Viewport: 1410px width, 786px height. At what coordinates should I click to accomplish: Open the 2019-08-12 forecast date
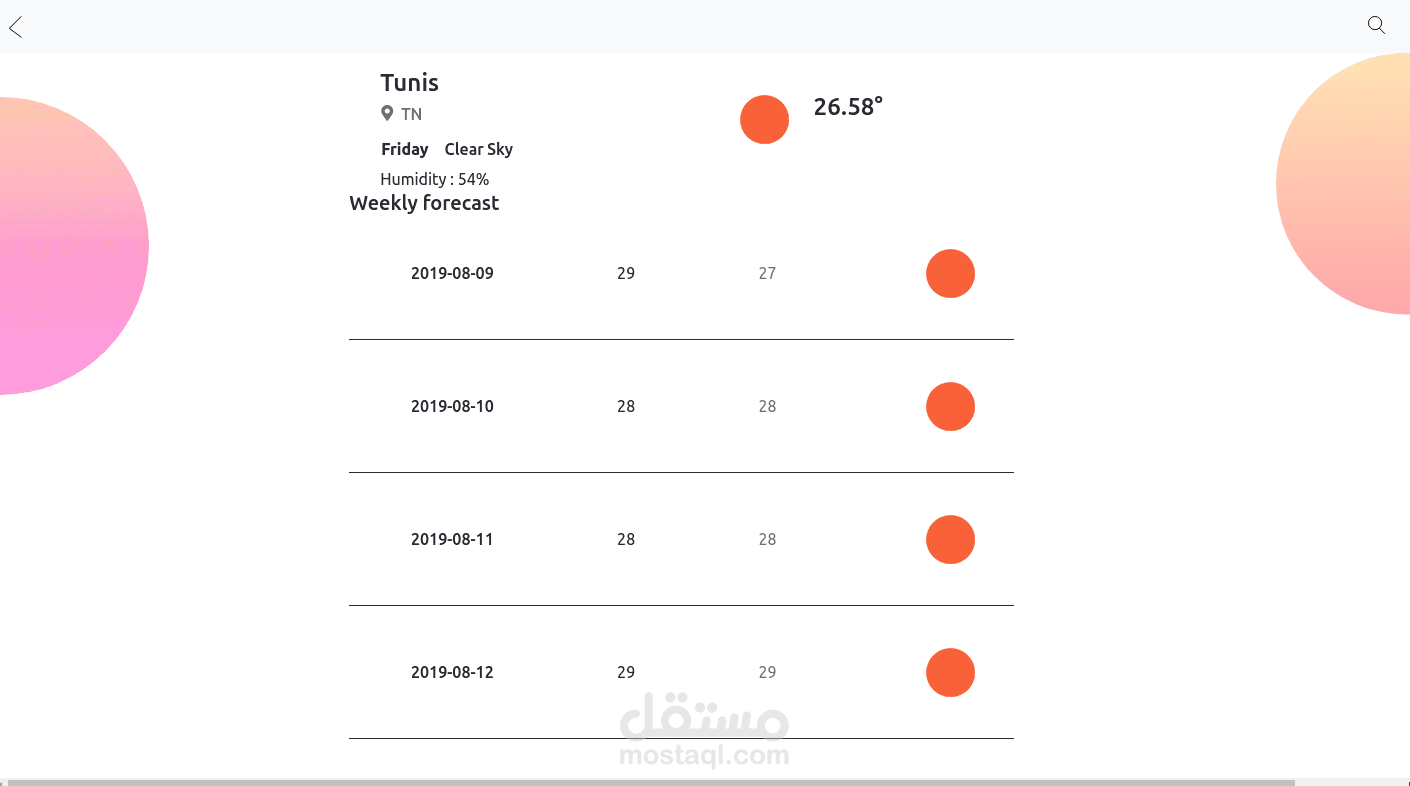coord(452,673)
